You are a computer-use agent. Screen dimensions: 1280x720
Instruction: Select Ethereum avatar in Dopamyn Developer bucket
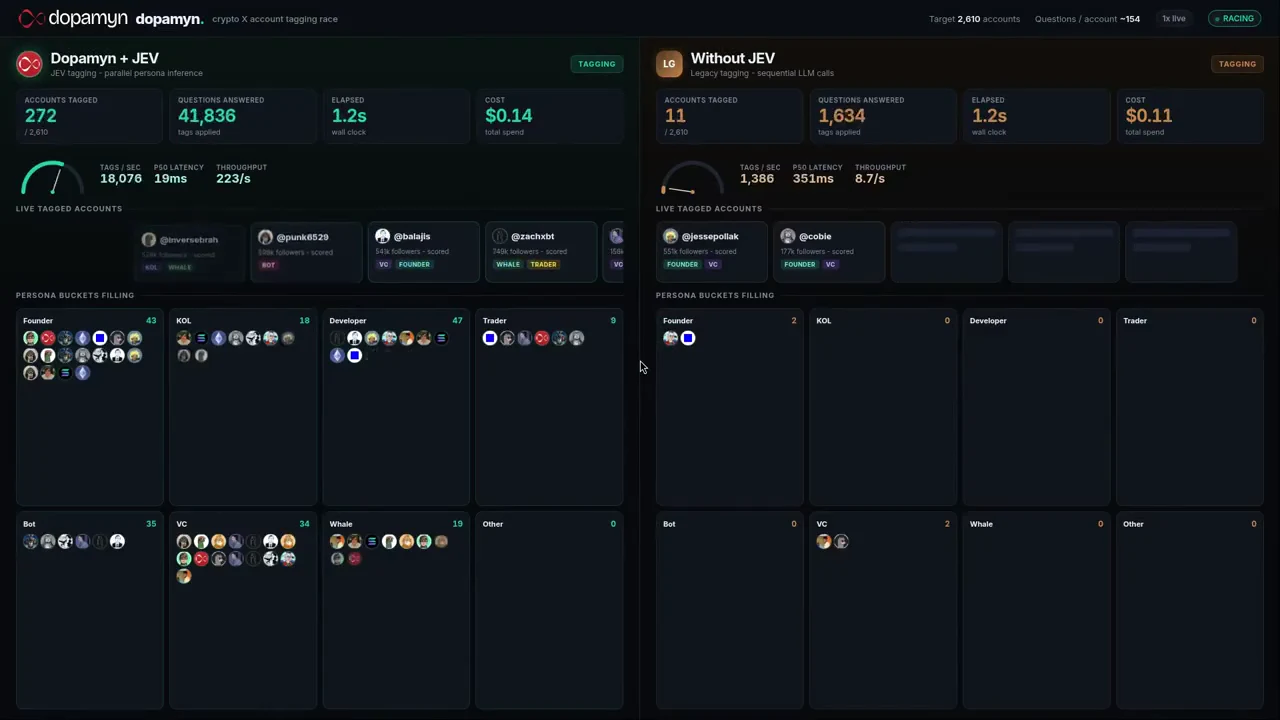(x=337, y=355)
